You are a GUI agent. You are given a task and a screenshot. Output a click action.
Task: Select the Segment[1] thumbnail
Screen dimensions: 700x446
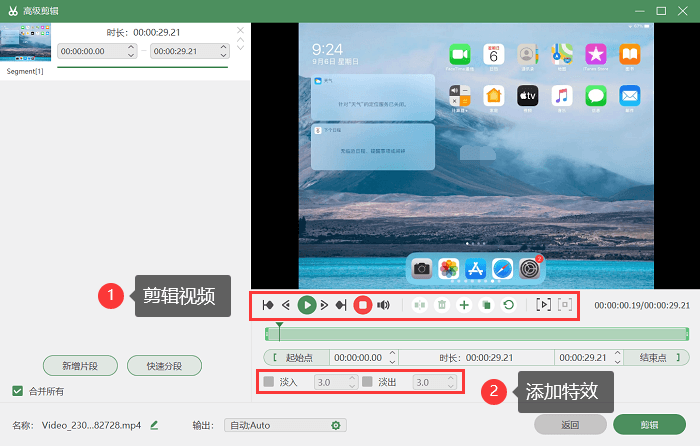(25, 42)
